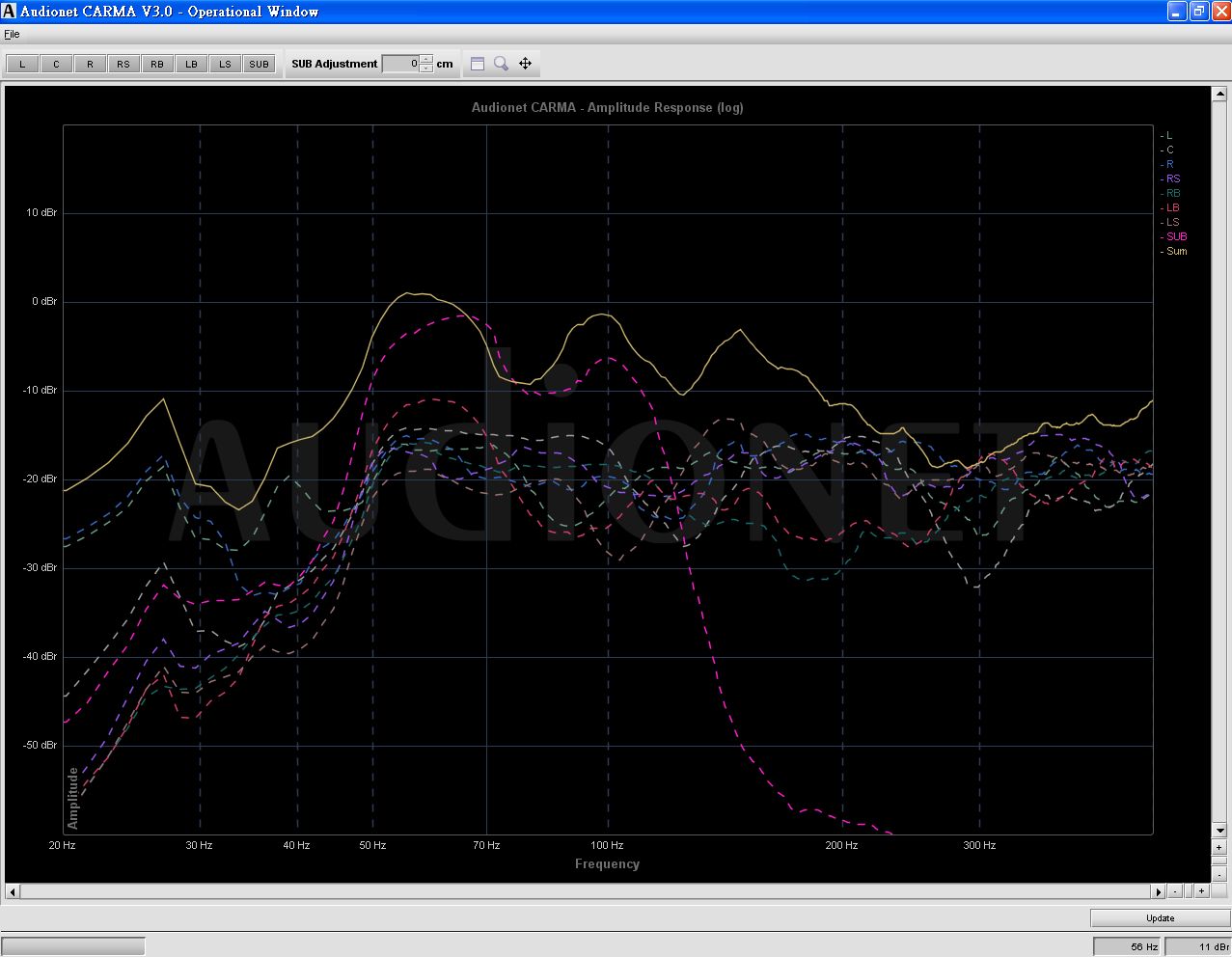1232x957 pixels.
Task: Click horizontal scrollbar right arrow
Action: (1160, 891)
